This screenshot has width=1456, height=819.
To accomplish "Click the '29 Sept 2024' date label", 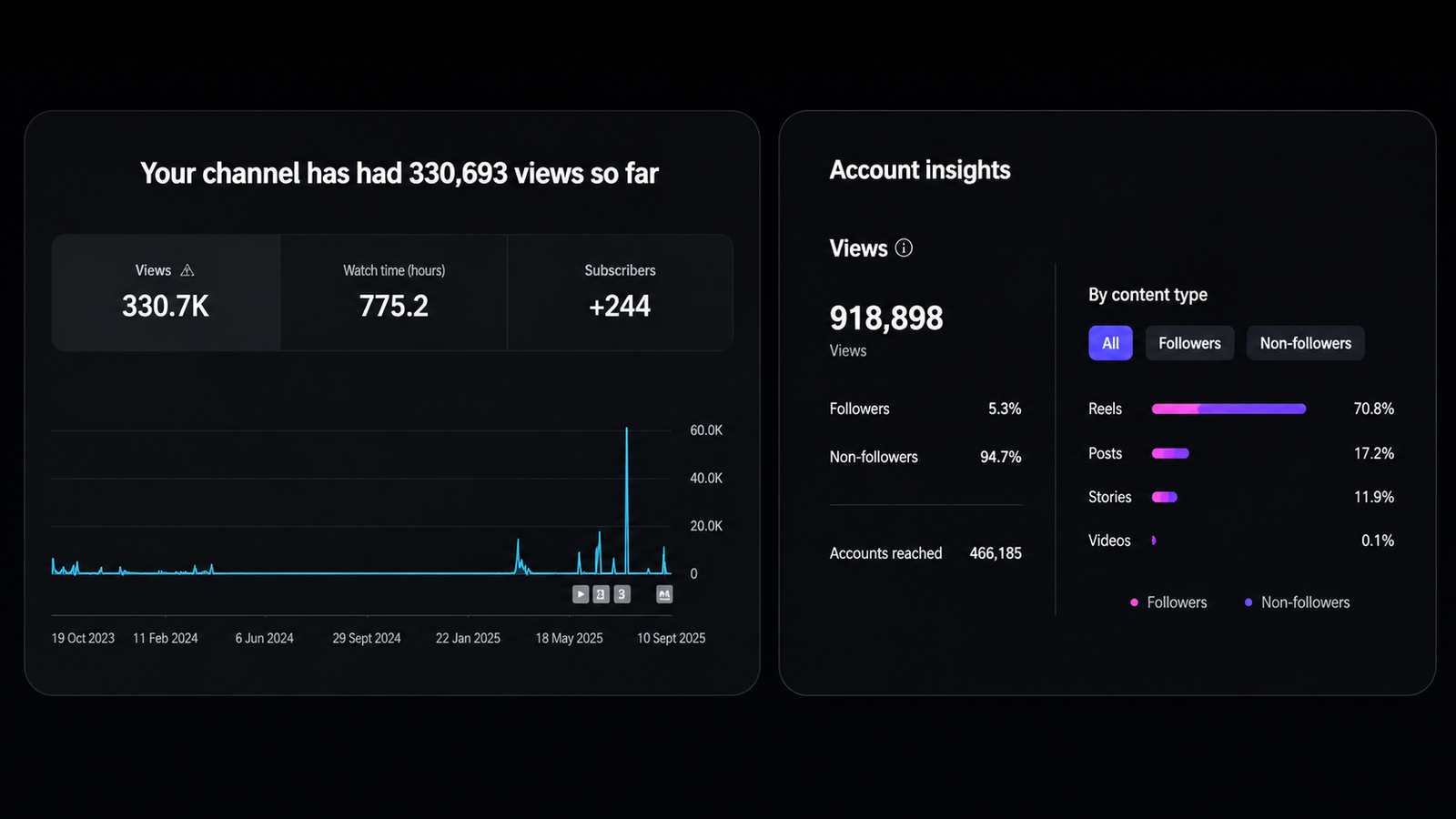I will click(x=367, y=638).
